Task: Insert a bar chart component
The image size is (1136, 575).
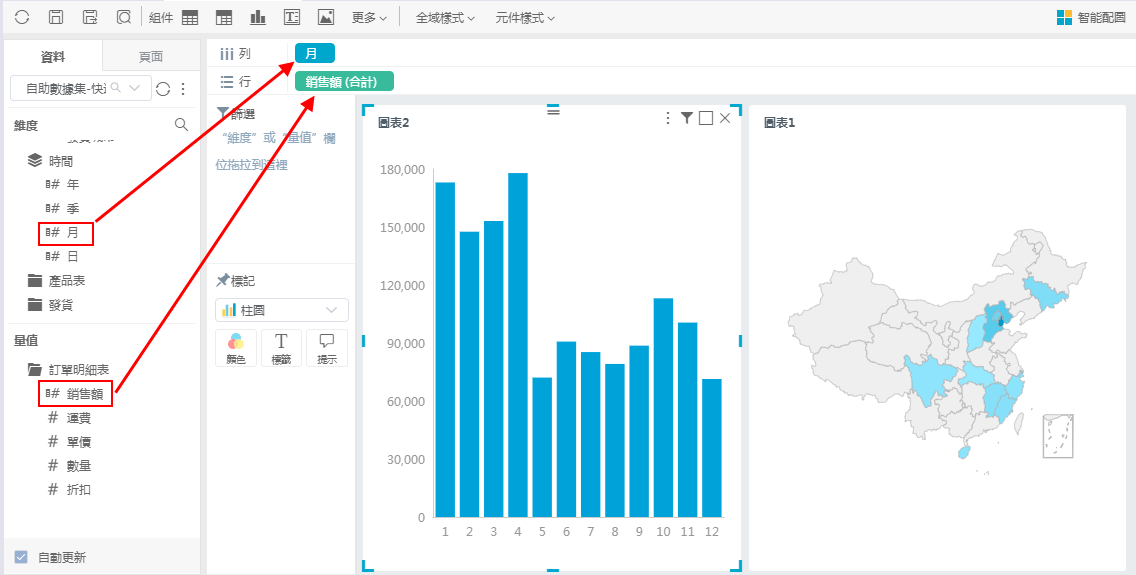Action: (258, 17)
